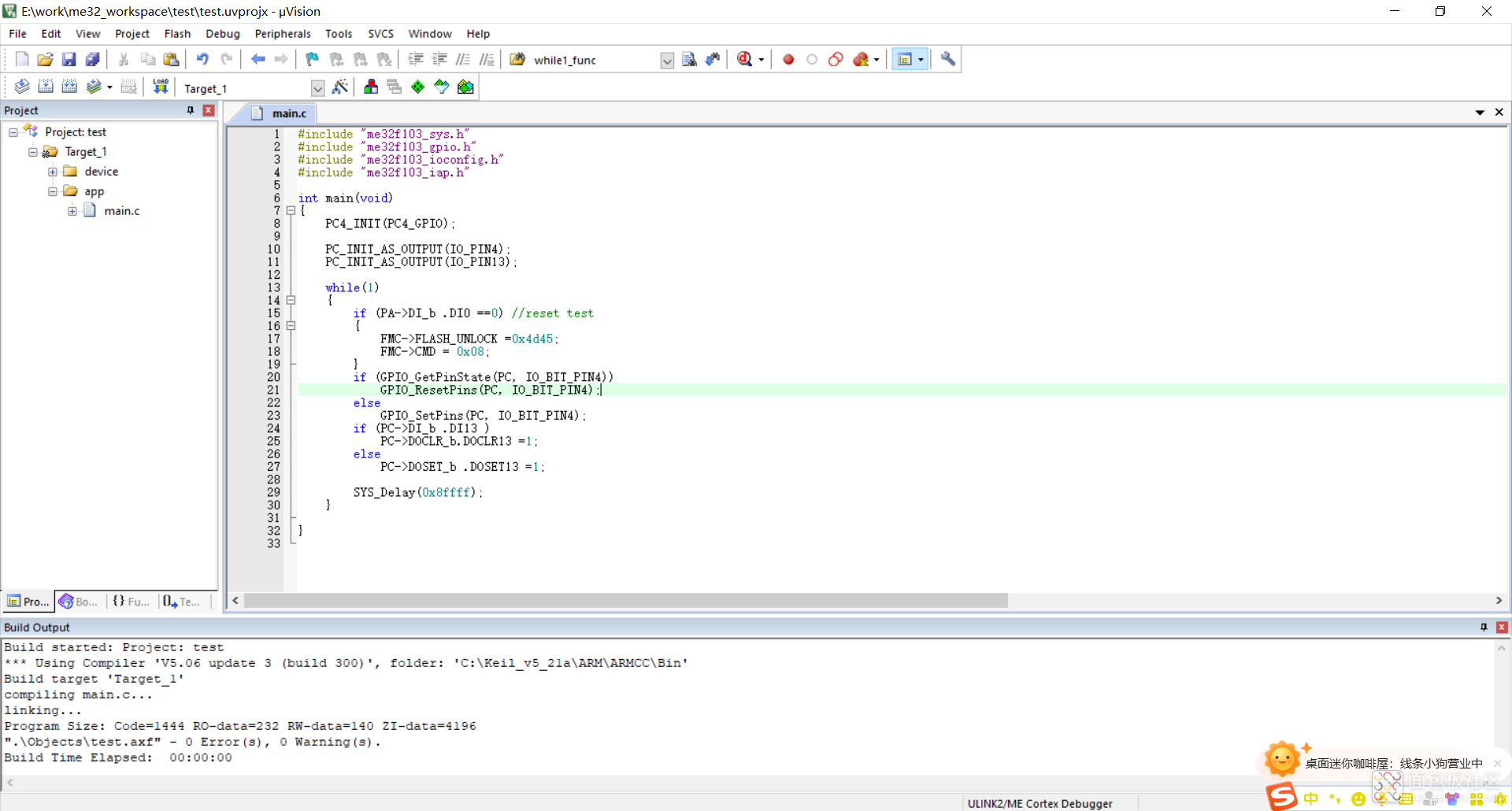
Task: Collapse the Target_1 tree node
Action: pos(33,152)
